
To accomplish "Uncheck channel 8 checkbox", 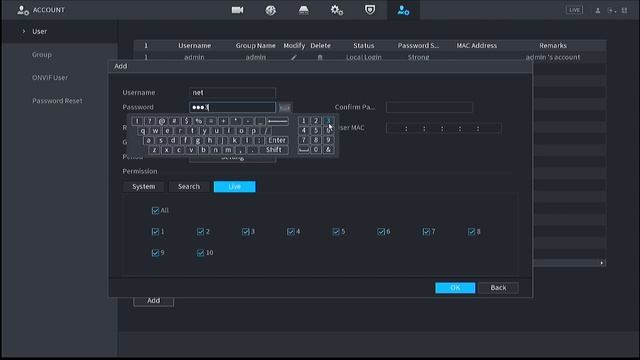I will tap(471, 232).
